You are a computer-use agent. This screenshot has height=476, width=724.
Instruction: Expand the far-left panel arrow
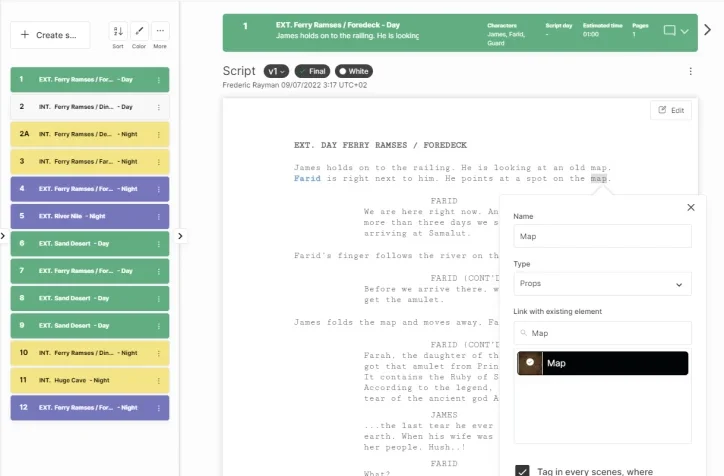(x=3, y=236)
